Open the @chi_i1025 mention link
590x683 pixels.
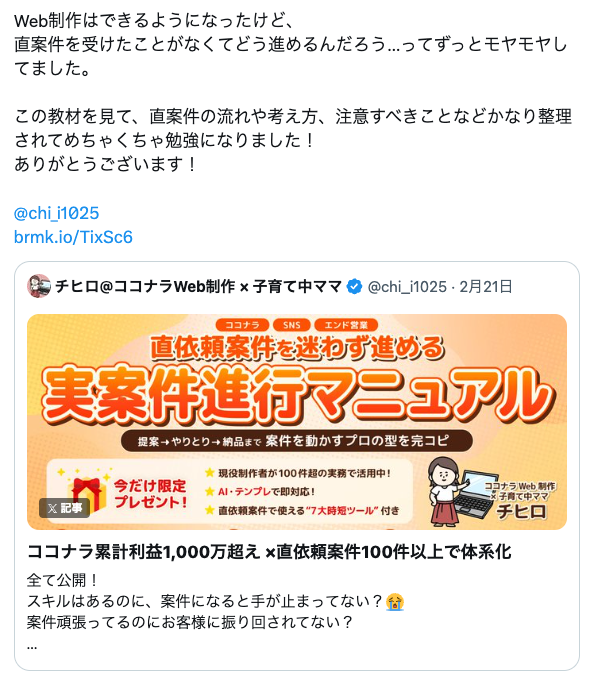57,213
